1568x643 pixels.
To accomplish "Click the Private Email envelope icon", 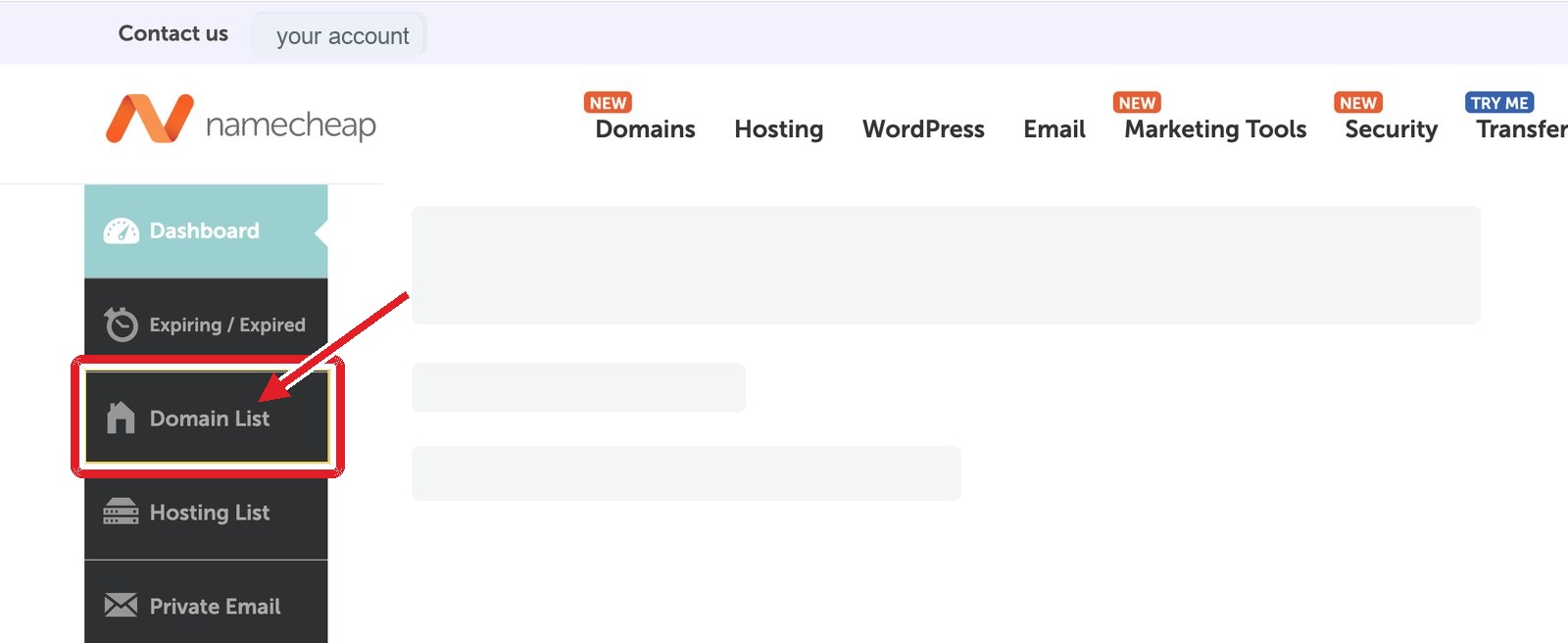I will 121,606.
